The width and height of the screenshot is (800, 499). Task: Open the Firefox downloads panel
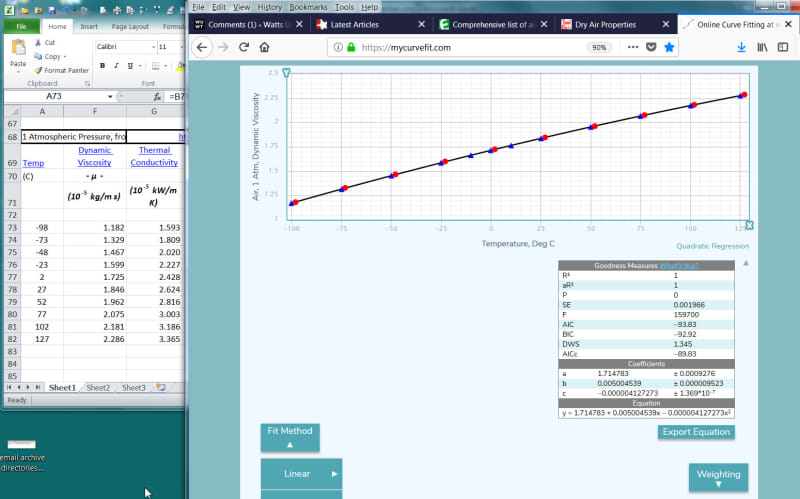[x=741, y=47]
